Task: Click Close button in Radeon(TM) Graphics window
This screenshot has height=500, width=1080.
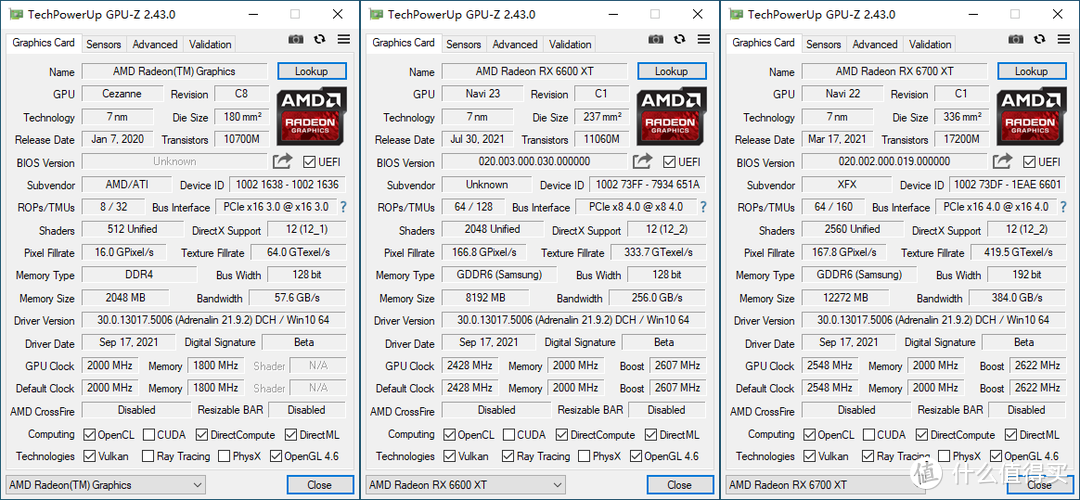Action: 319,485
